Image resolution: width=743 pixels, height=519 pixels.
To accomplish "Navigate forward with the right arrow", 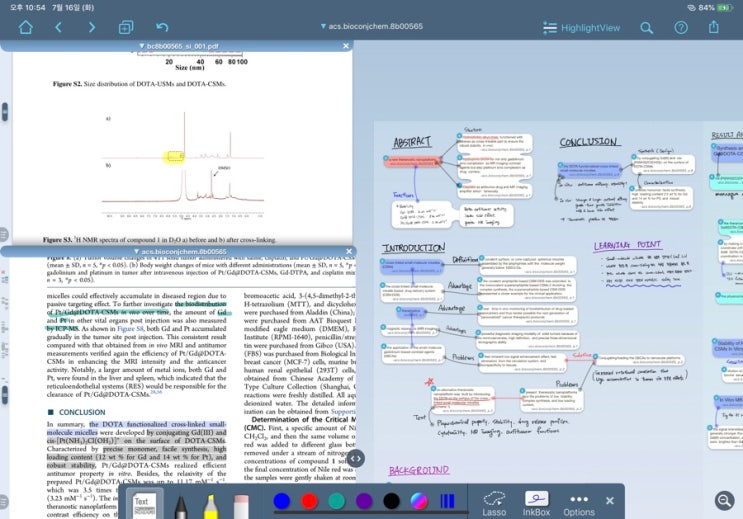I will tap(91, 27).
